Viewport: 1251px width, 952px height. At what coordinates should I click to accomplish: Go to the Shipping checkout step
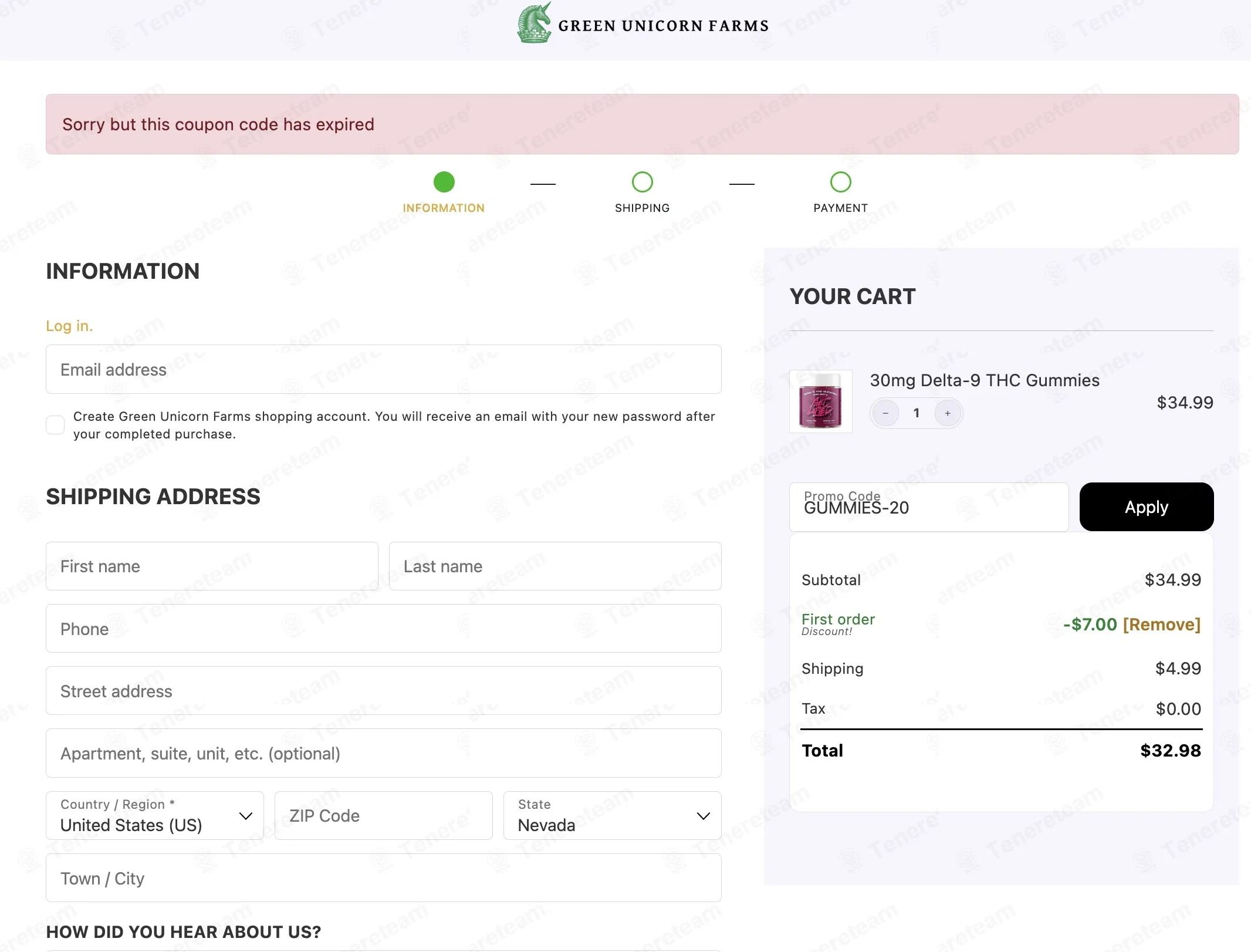(x=642, y=192)
